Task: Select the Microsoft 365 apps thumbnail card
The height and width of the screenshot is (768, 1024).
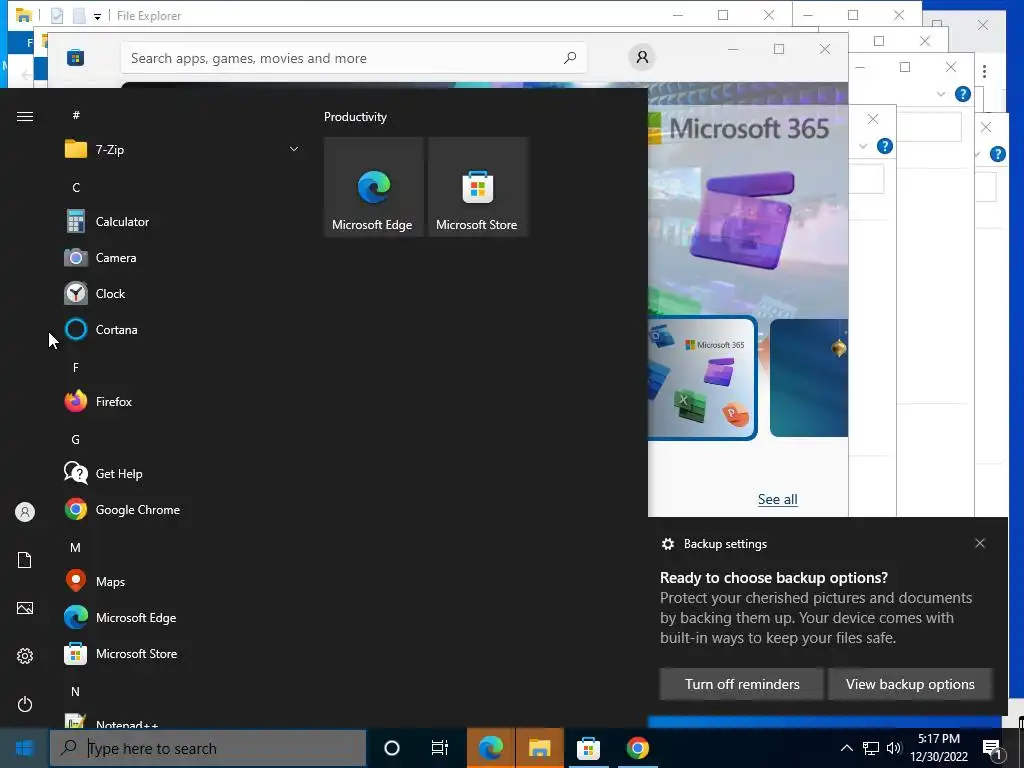Action: point(702,378)
